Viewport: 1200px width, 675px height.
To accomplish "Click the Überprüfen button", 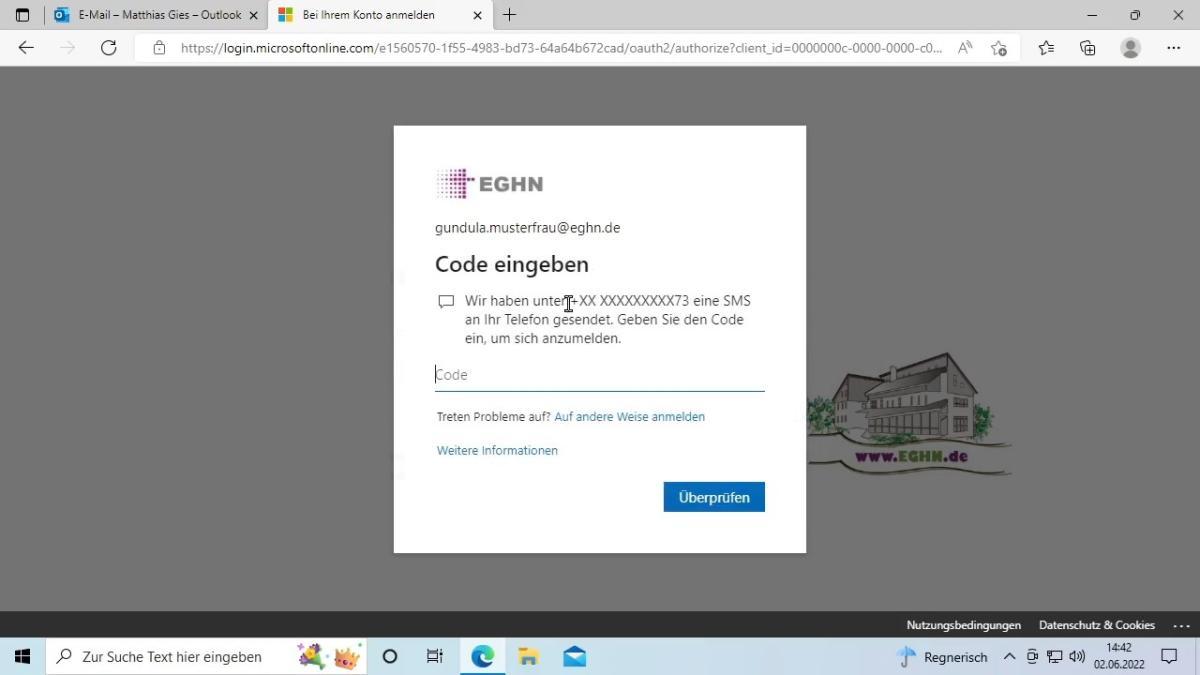I will click(x=713, y=497).
